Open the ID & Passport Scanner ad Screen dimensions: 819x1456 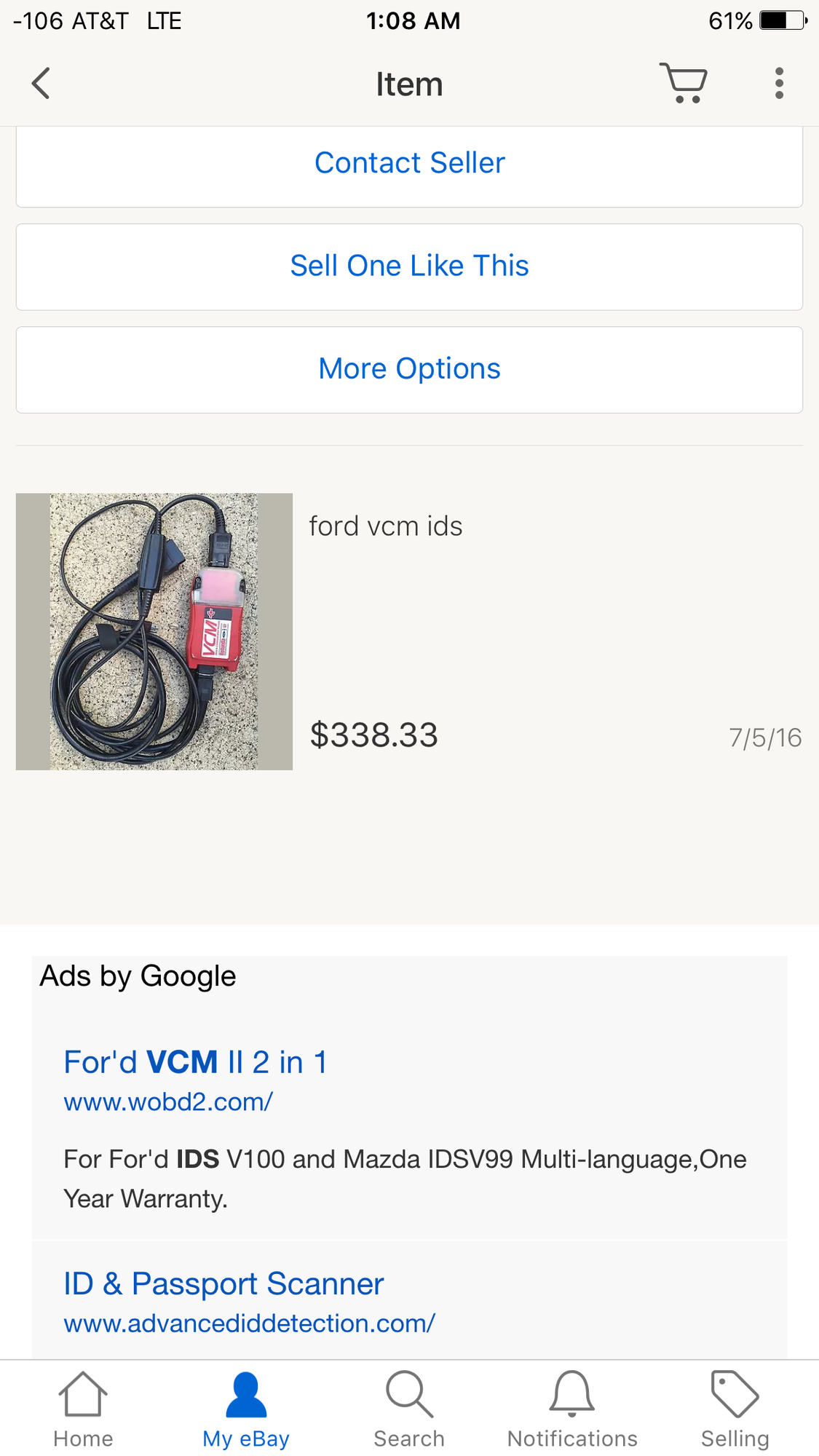click(223, 1283)
